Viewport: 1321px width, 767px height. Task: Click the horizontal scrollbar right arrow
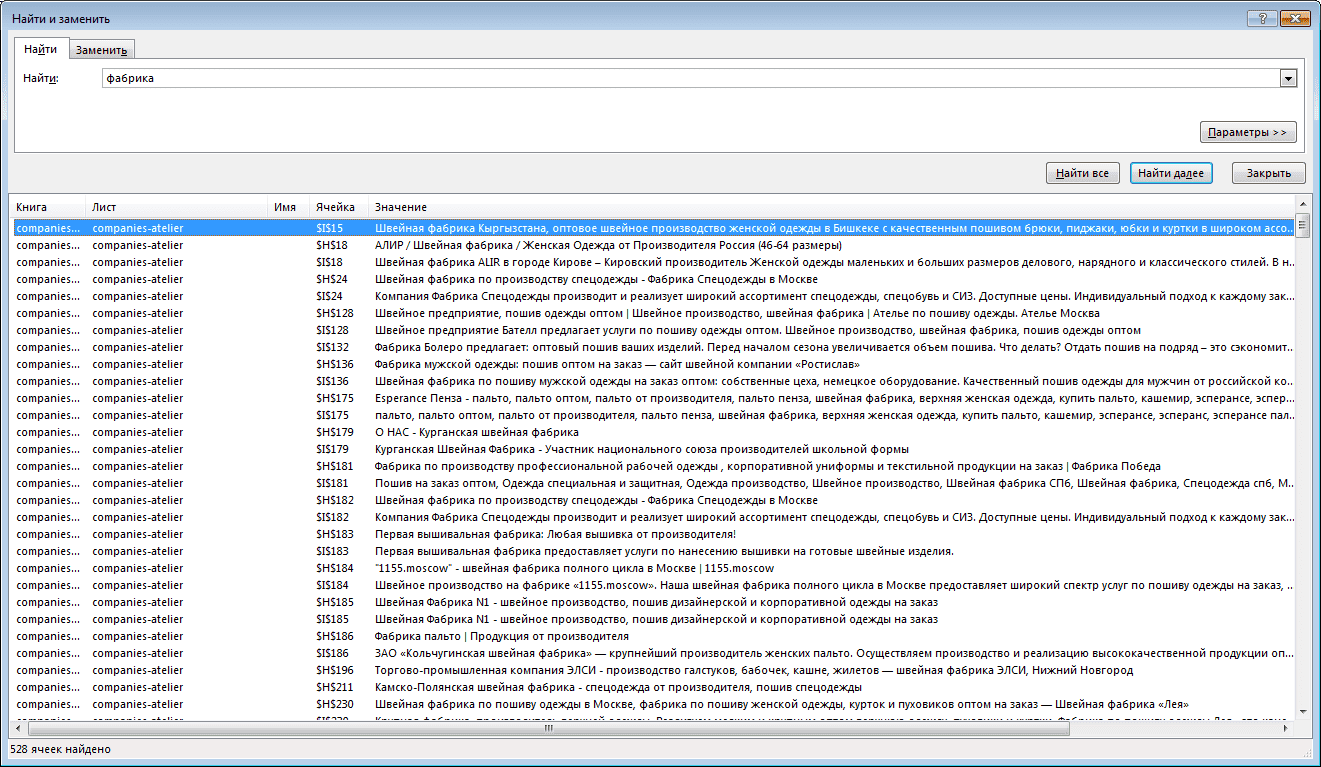pos(1287,728)
